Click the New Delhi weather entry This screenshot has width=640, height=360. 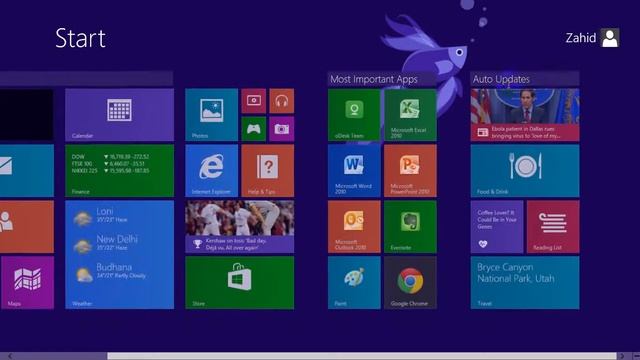pos(107,243)
